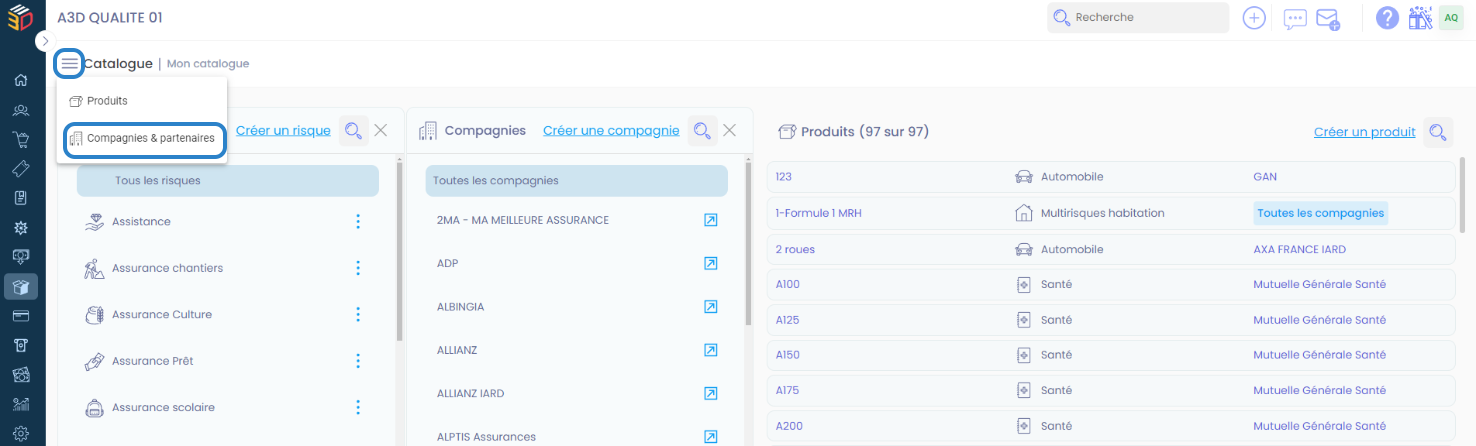The image size is (1476, 446).
Task: Open the catalogue box icon in the sidebar
Action: click(x=21, y=287)
